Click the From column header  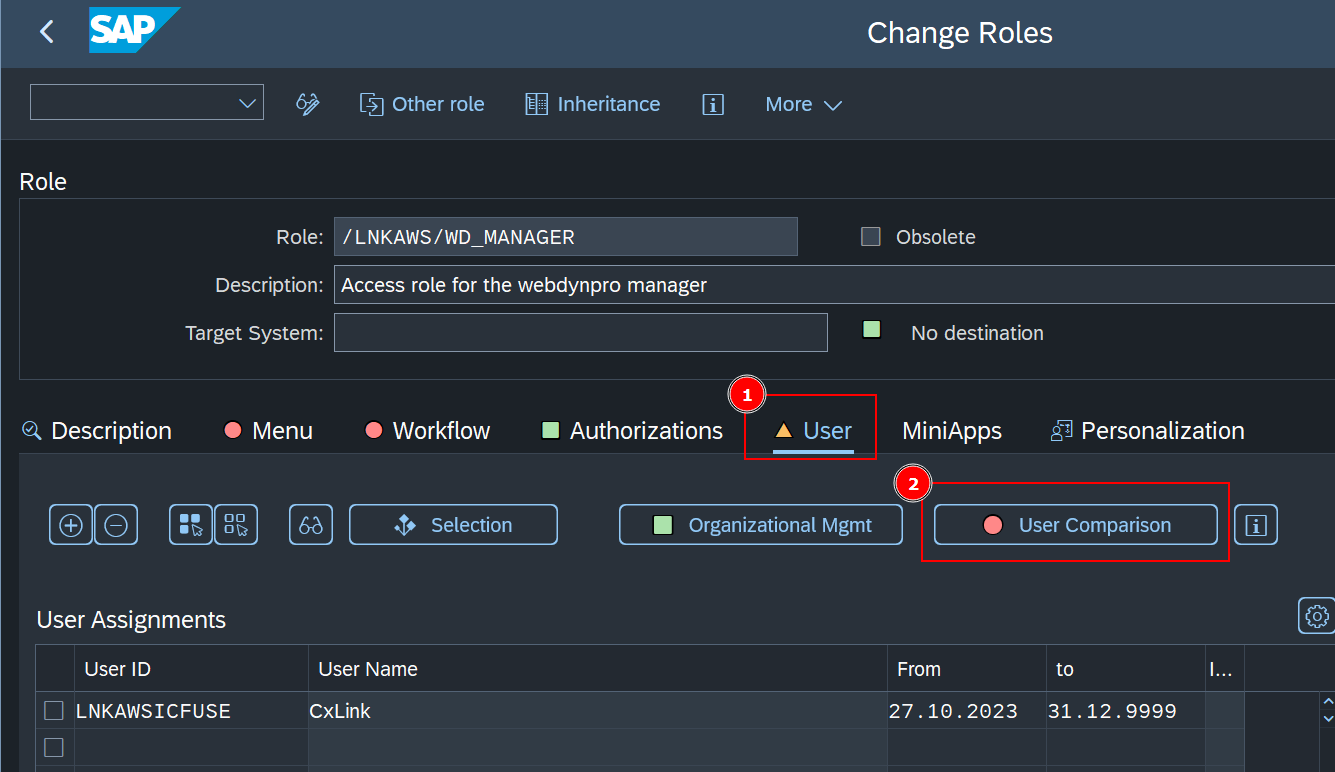[966, 669]
